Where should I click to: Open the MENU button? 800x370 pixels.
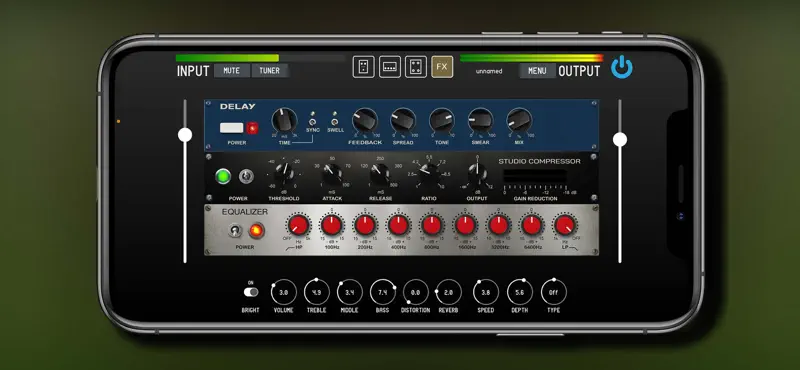(x=537, y=71)
